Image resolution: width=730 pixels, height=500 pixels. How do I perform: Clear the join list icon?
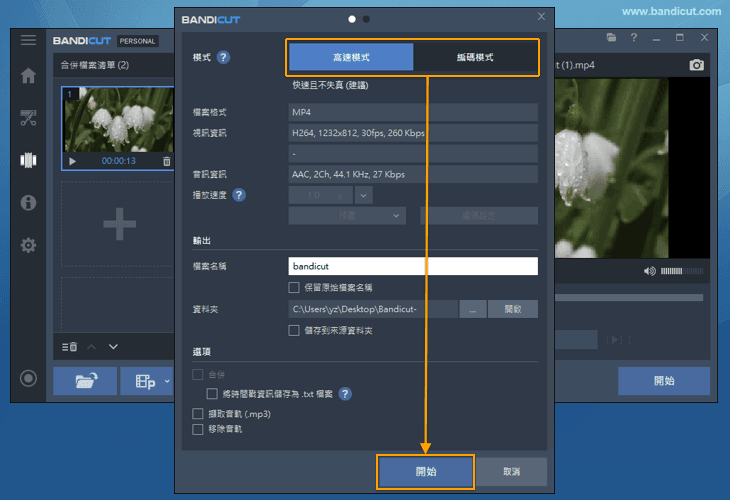[69, 347]
